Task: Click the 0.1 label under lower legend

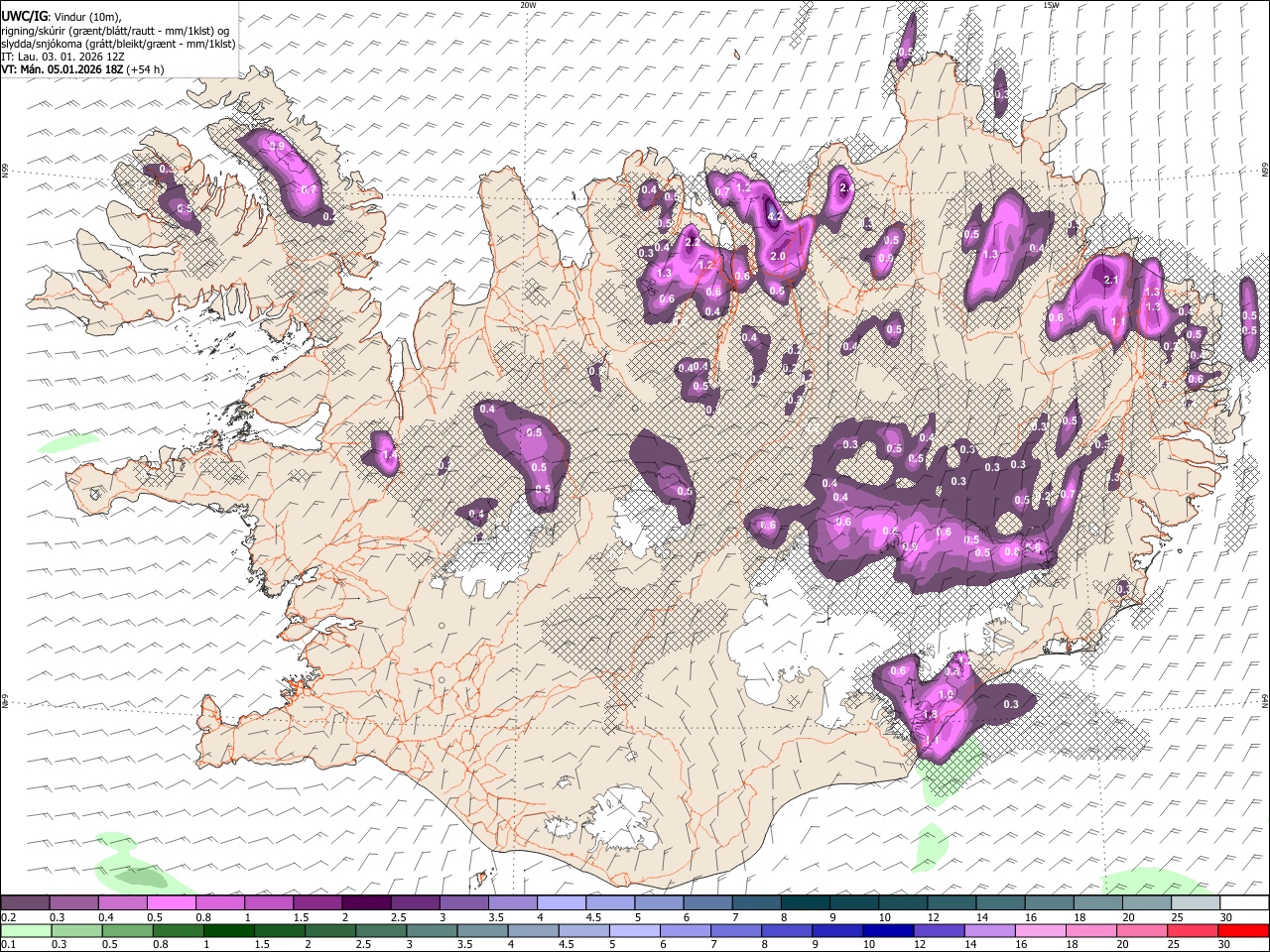Action: coord(9,944)
